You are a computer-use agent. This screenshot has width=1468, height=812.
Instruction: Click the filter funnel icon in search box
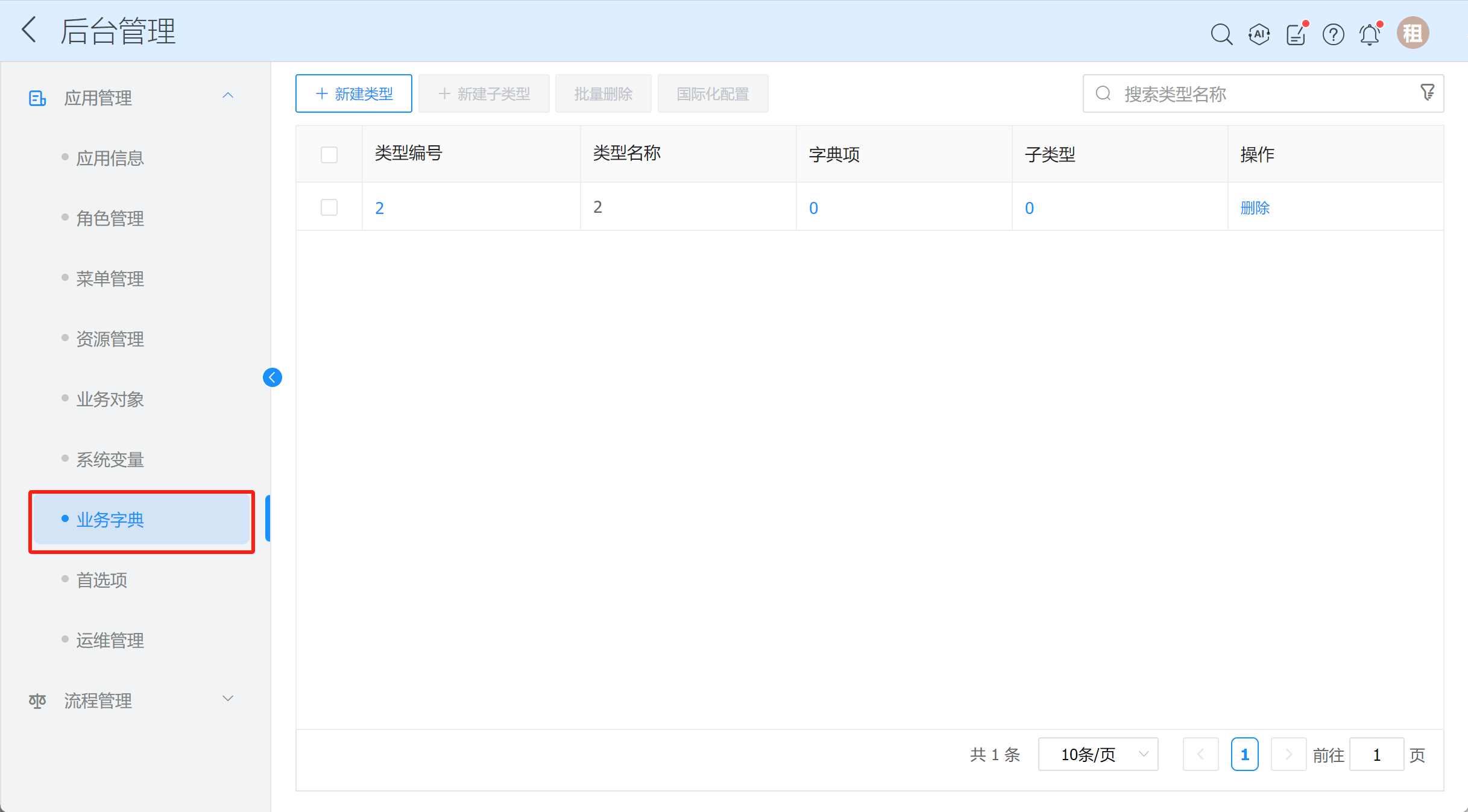pos(1427,93)
